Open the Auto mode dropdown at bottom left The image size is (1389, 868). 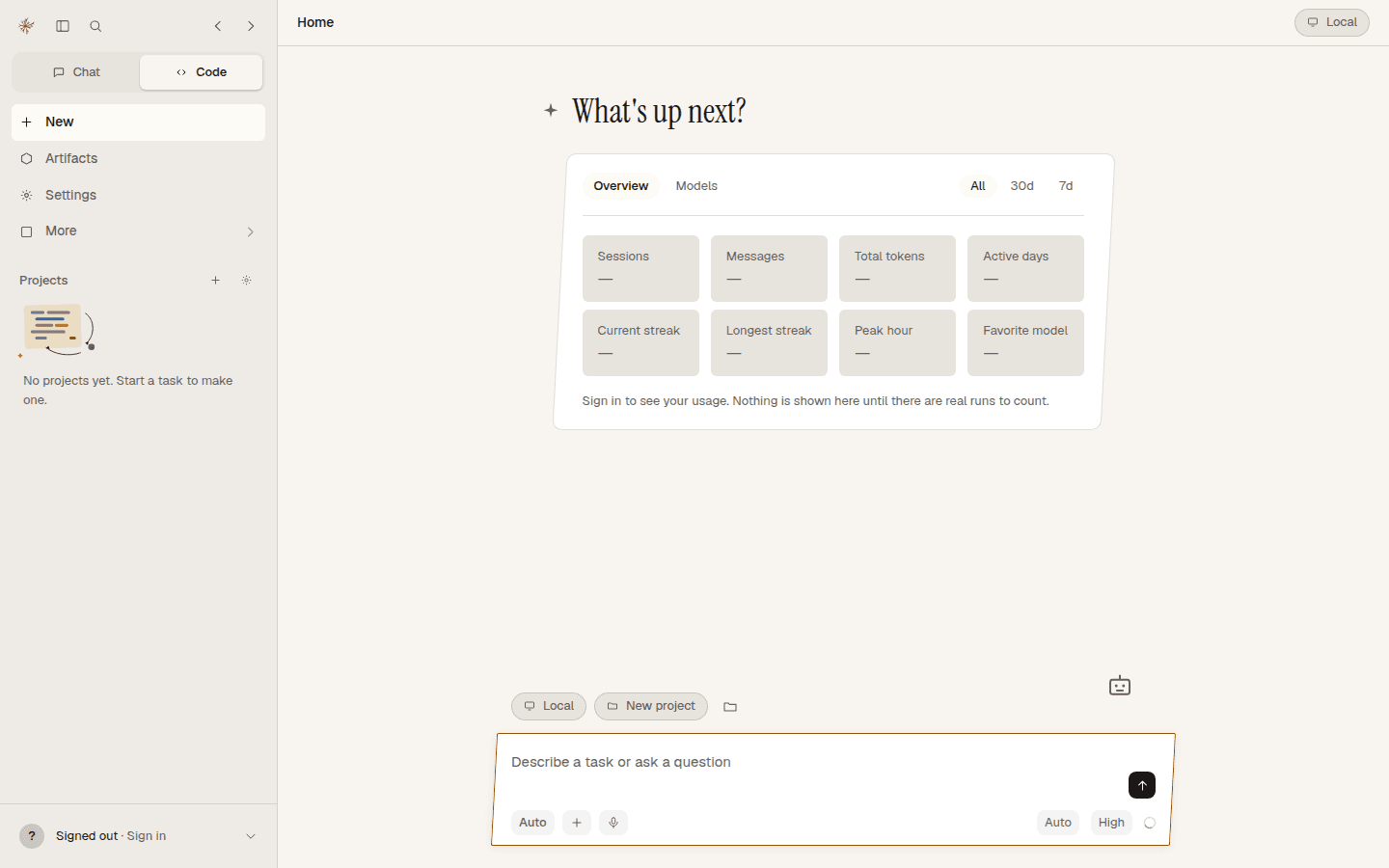pyautogui.click(x=532, y=823)
